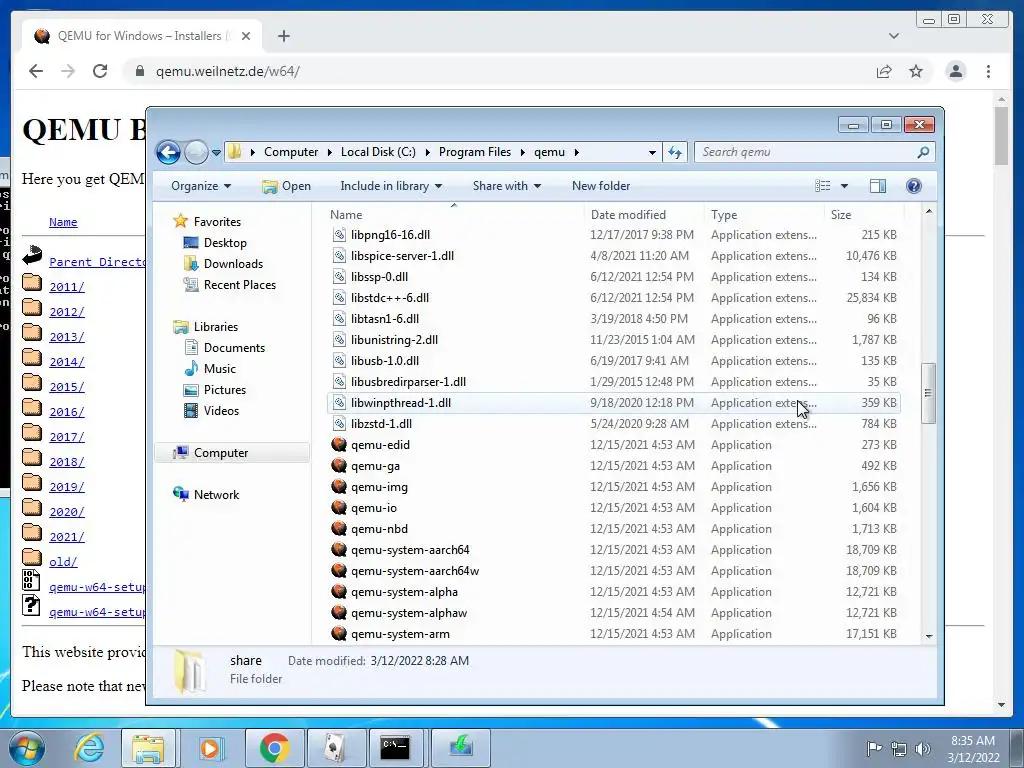Image resolution: width=1024 pixels, height=768 pixels.
Task: Select Downloads in the navigation pane
Action: click(x=233, y=263)
